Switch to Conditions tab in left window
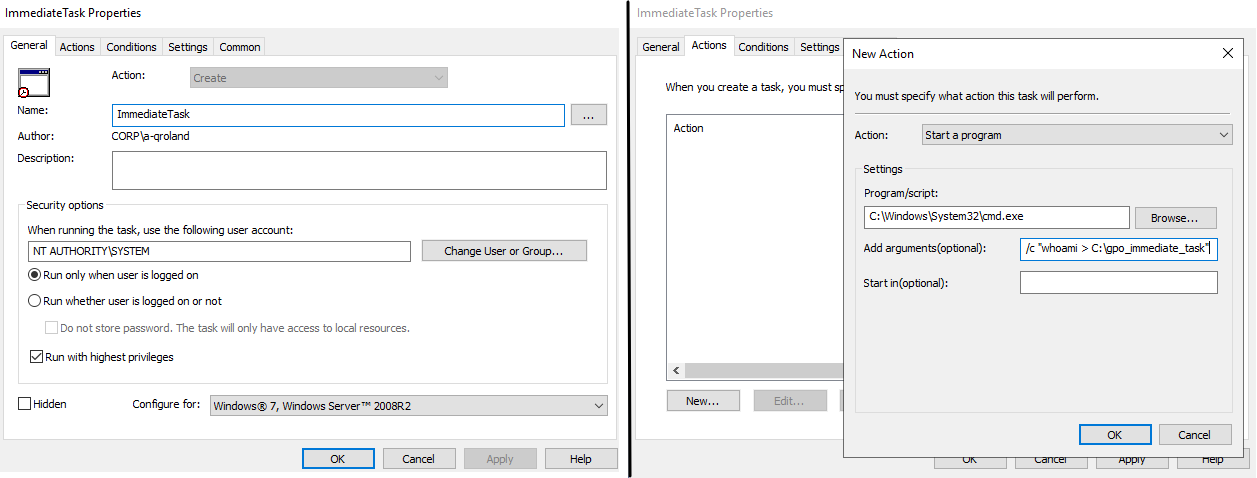Screen dimensions: 1257x478 click(131, 47)
